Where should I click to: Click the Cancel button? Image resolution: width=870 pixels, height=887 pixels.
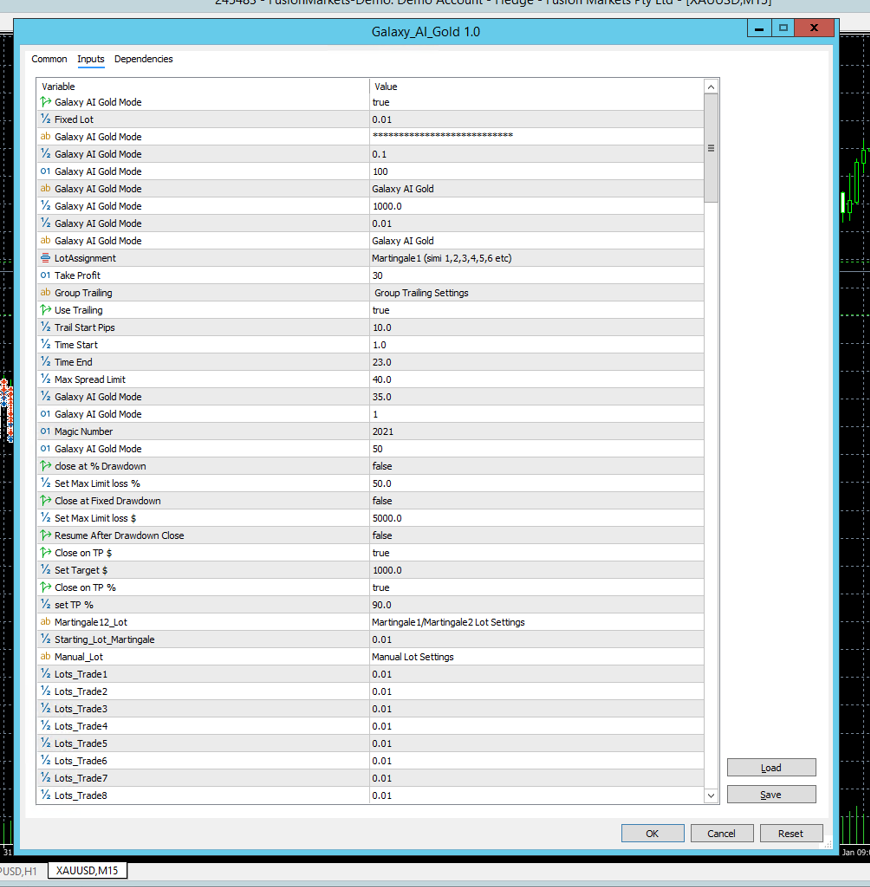point(721,833)
